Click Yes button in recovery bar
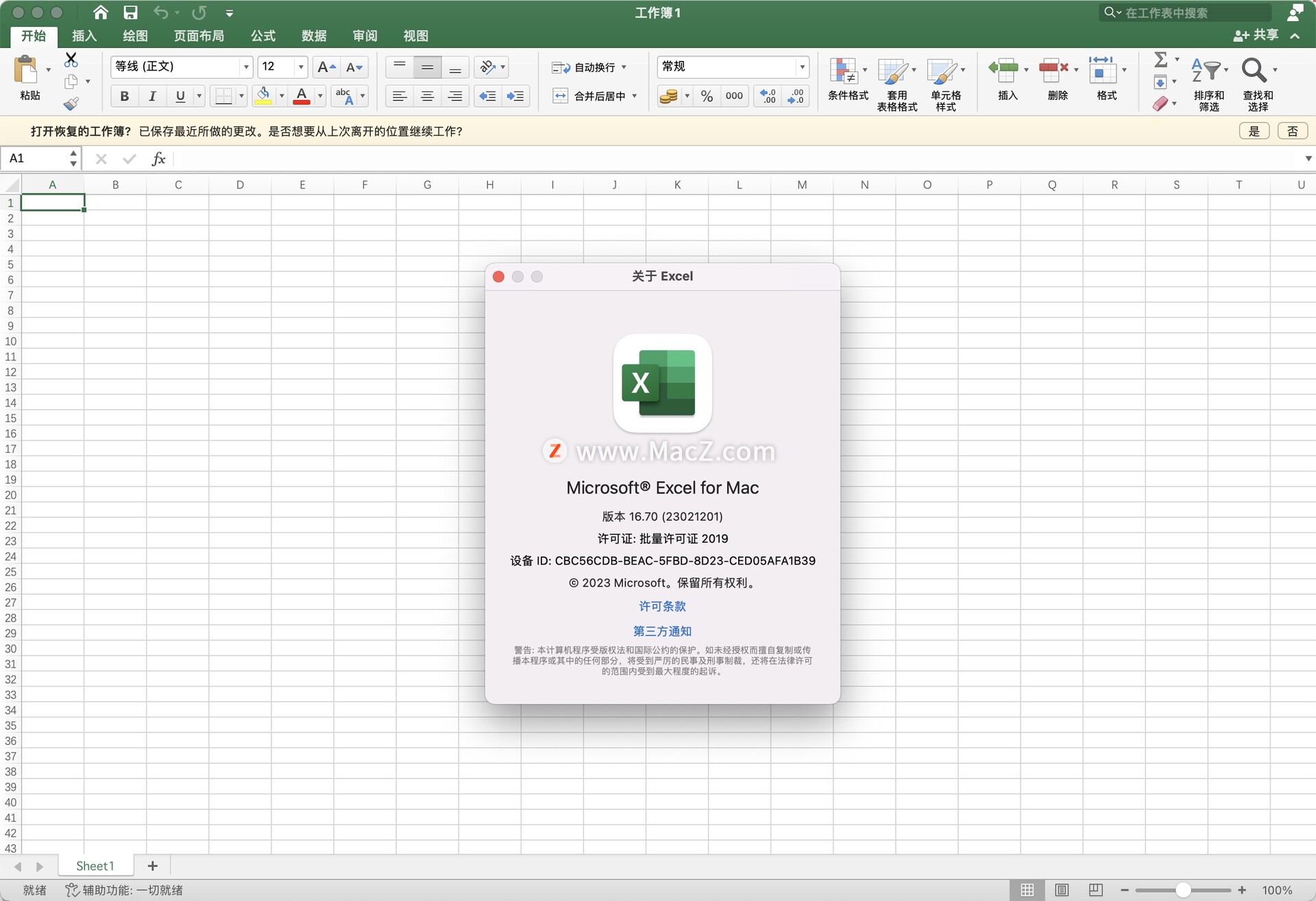Image resolution: width=1316 pixels, height=901 pixels. point(1254,131)
